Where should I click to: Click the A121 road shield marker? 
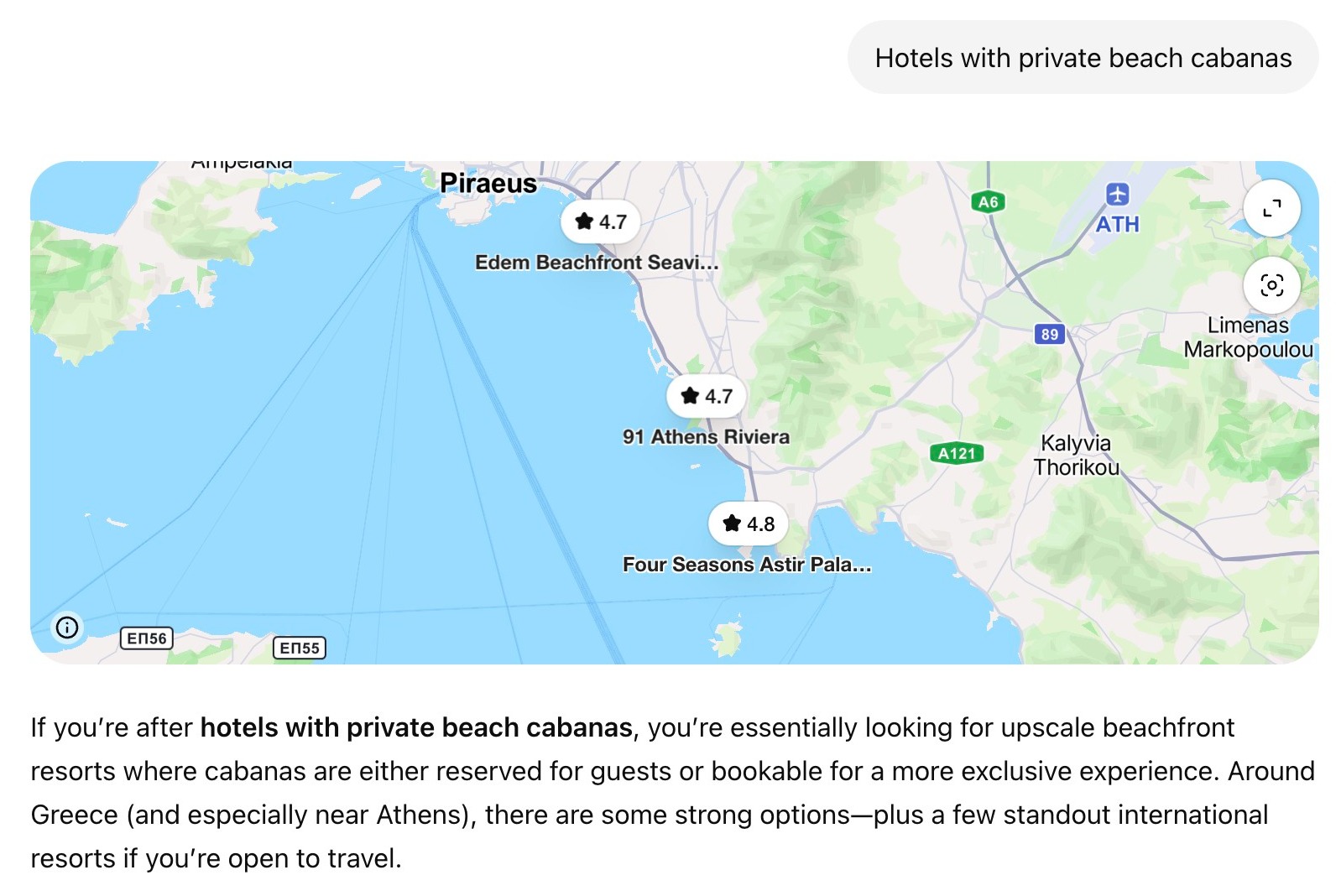pos(956,452)
